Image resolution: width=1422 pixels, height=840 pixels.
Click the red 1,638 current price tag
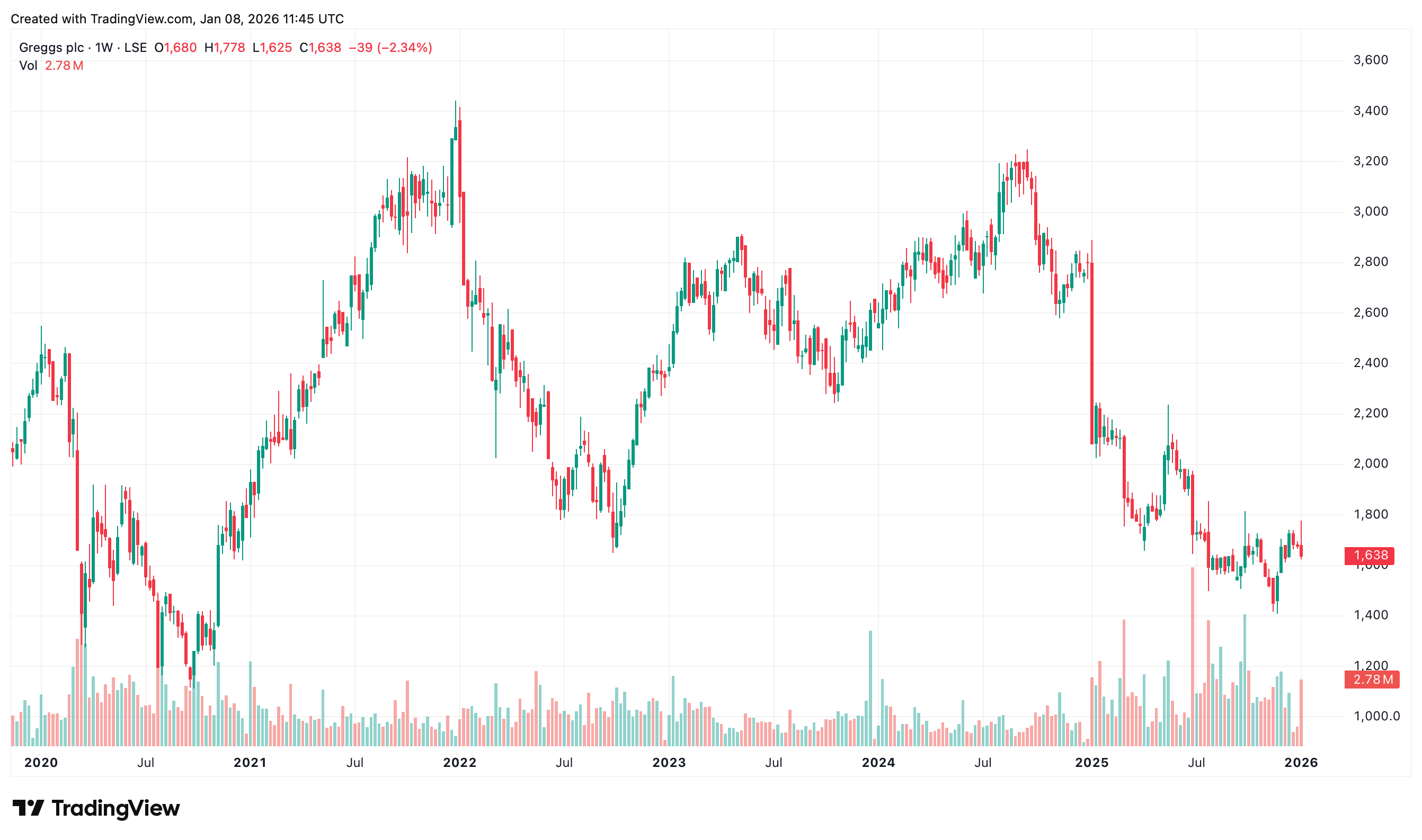(x=1370, y=555)
